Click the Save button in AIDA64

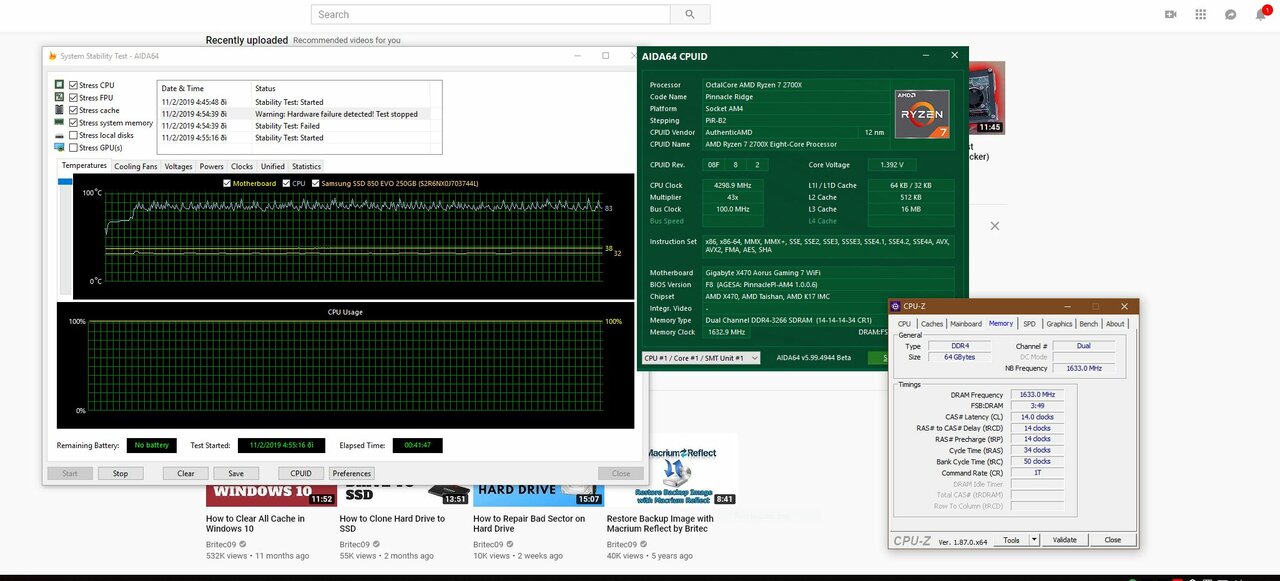236,474
